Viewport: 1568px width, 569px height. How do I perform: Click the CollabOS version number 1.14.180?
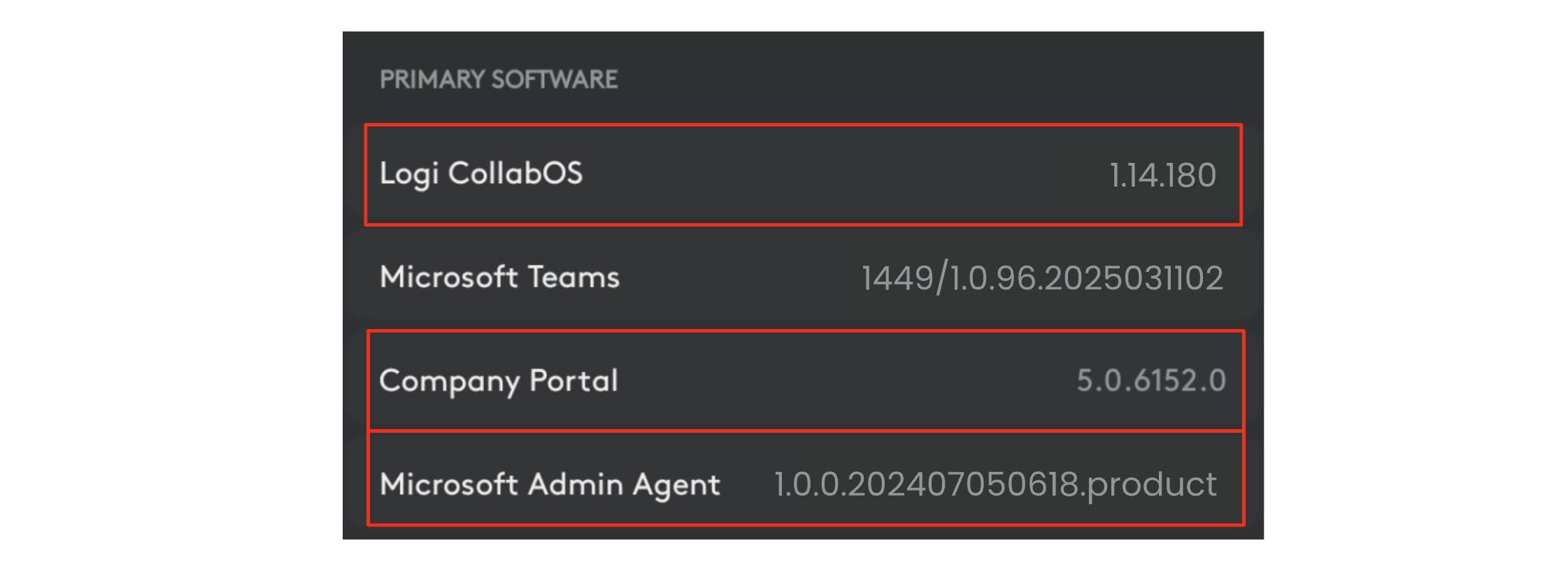pos(1162,175)
